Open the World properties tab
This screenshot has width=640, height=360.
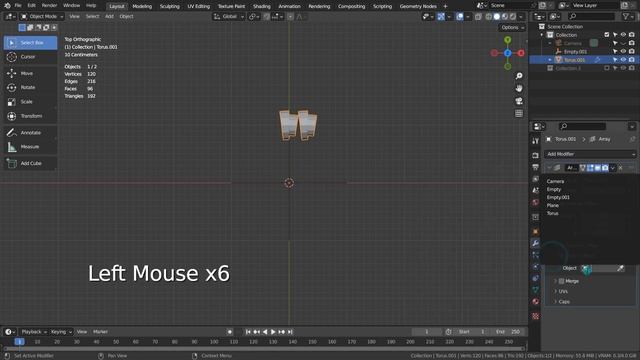coord(536,202)
